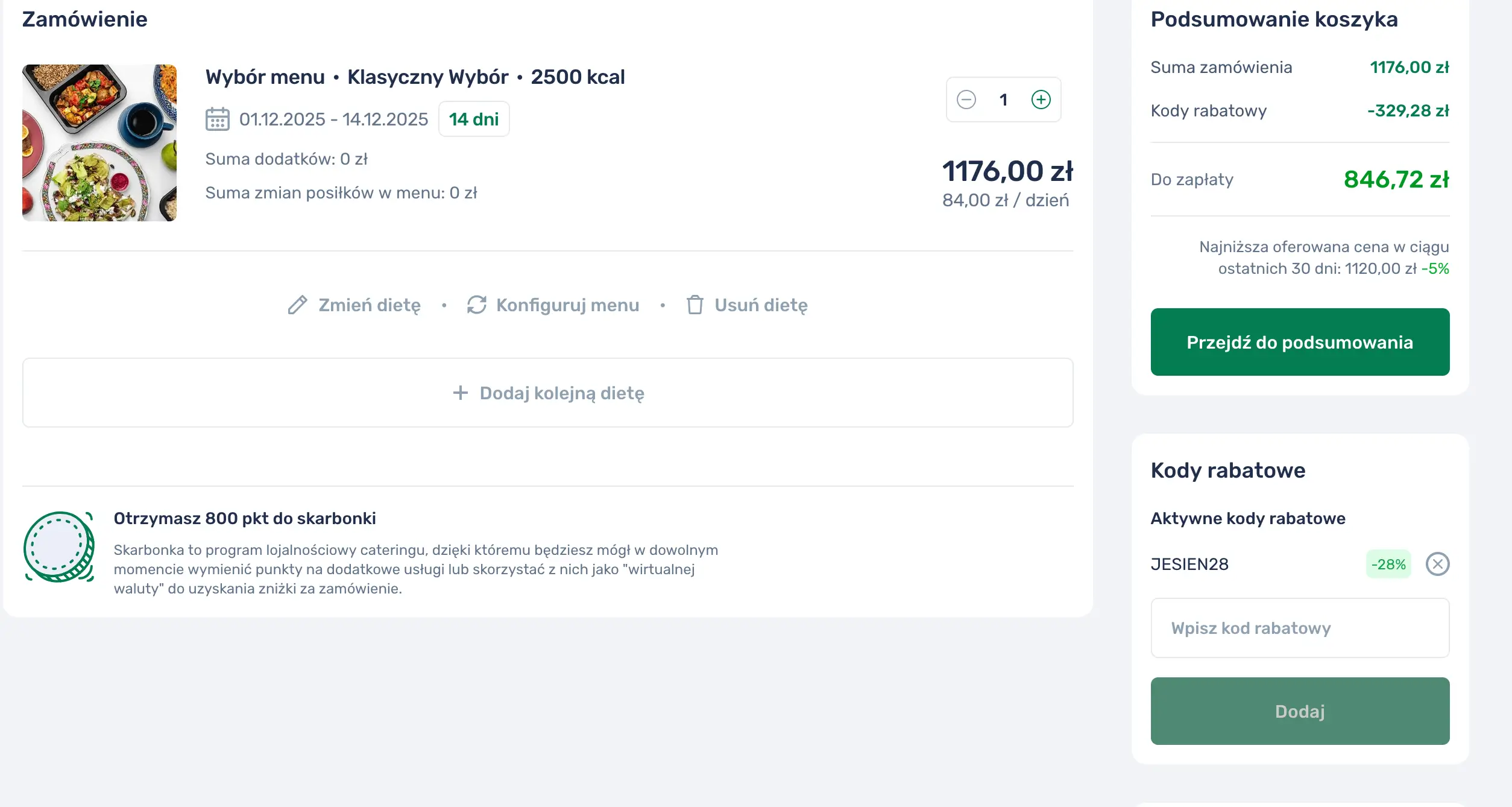
Task: Click the Konfiguruj menu link text
Action: click(x=567, y=305)
